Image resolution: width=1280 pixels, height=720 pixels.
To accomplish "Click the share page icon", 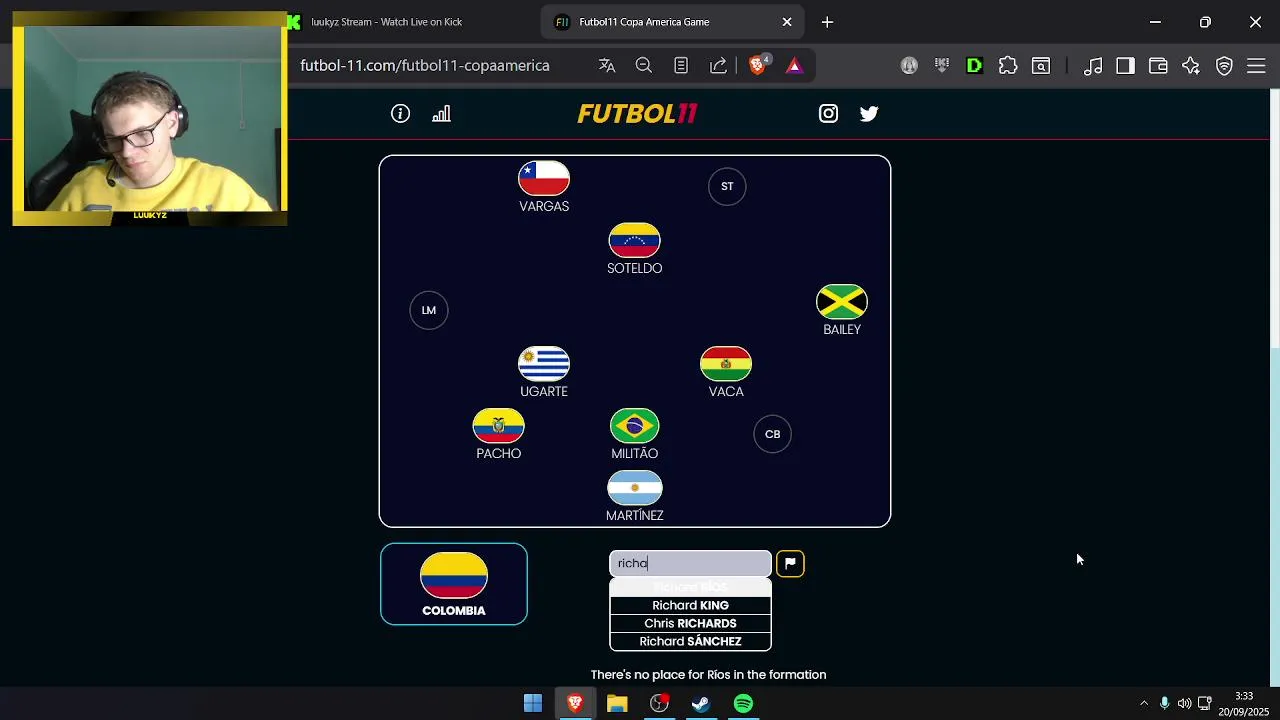I will click(x=718, y=65).
